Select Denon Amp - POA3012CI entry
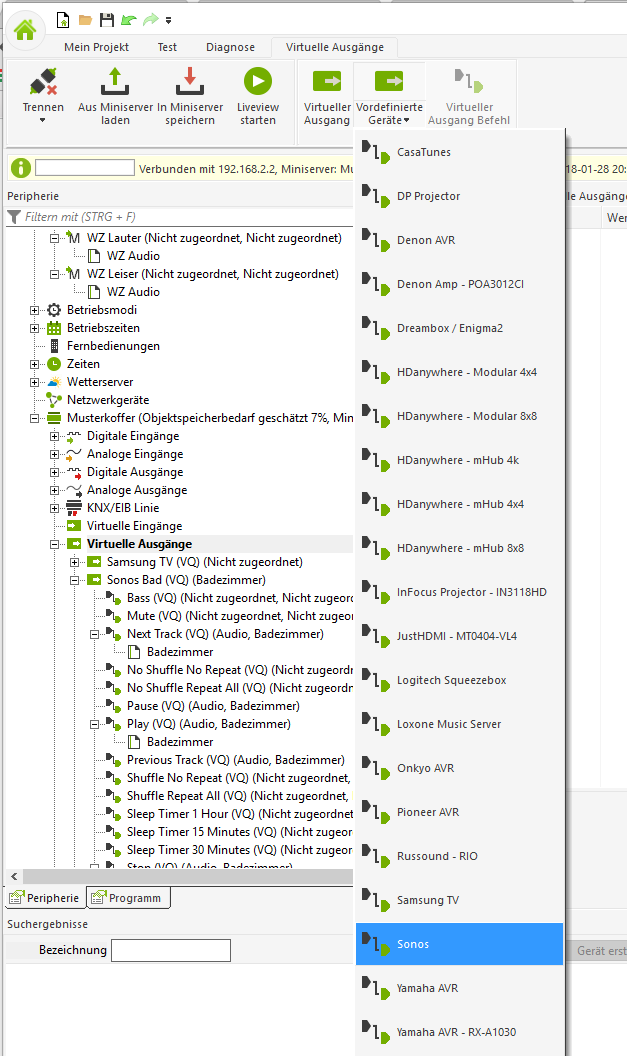The width and height of the screenshot is (627, 1056). coord(459,284)
